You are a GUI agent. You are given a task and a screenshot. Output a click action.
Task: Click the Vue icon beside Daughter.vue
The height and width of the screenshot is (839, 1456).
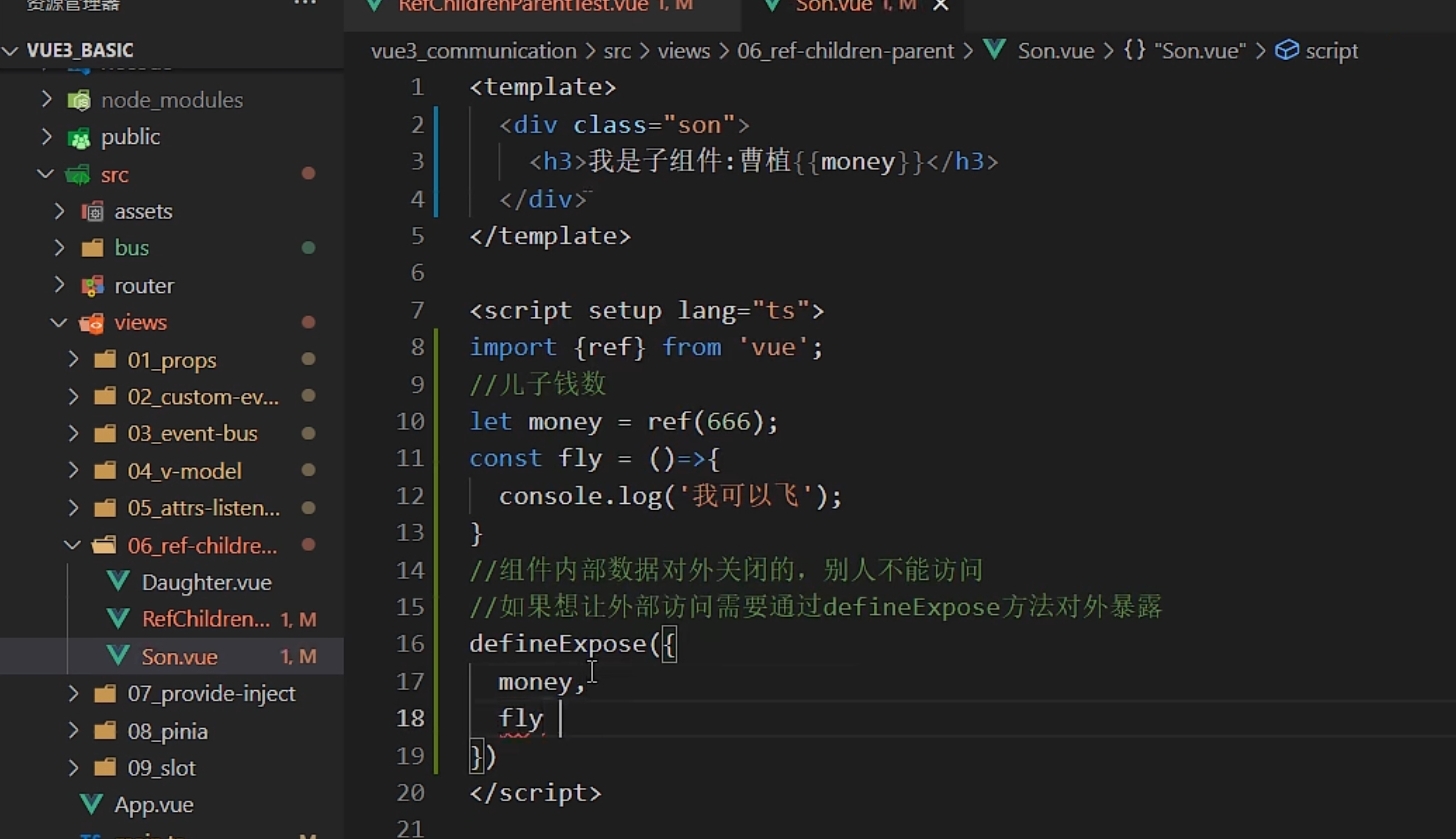pos(118,582)
